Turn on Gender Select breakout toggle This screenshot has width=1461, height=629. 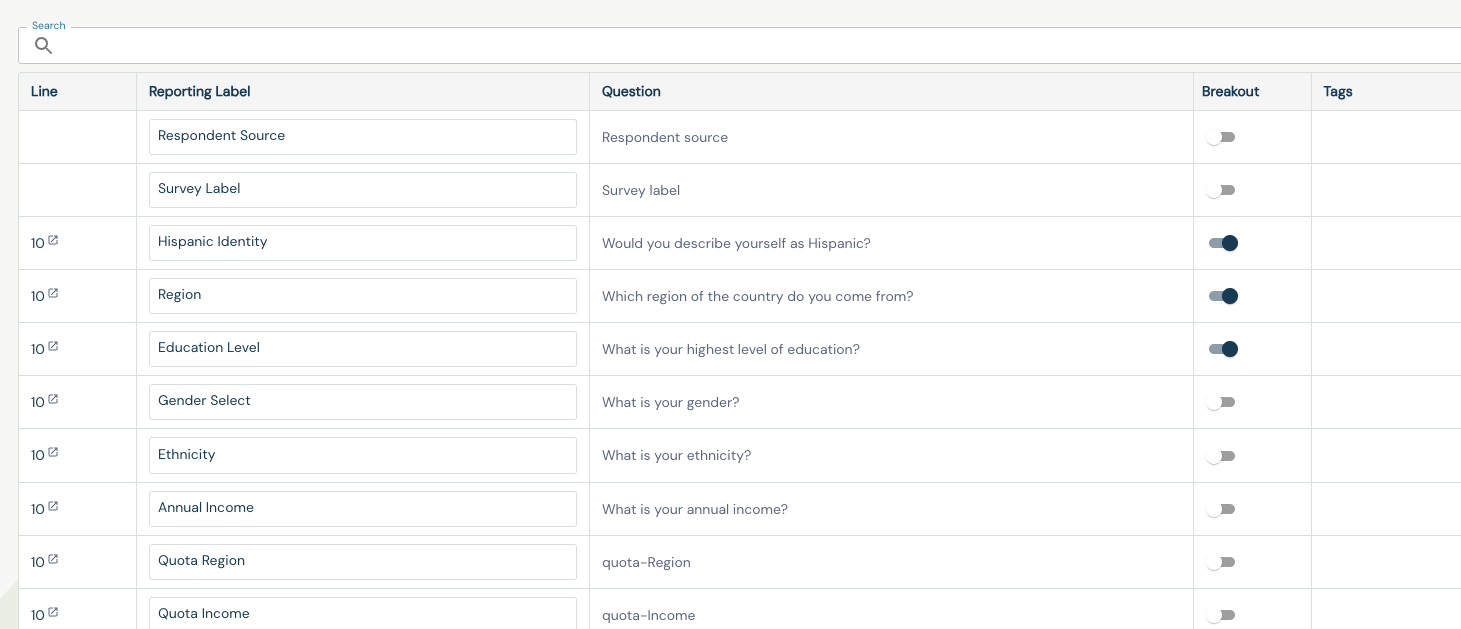1221,402
